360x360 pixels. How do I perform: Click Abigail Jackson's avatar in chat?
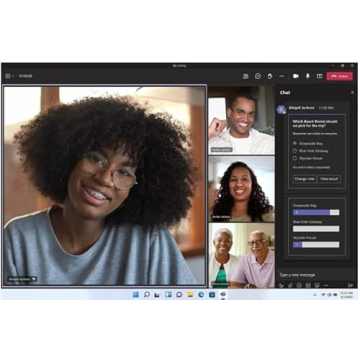point(281,109)
